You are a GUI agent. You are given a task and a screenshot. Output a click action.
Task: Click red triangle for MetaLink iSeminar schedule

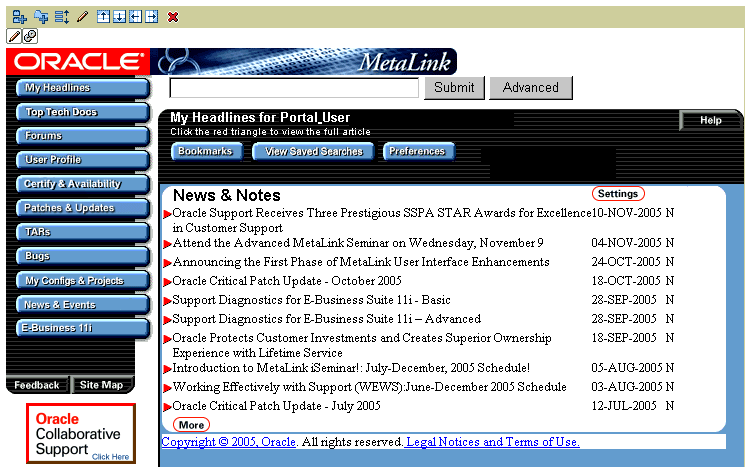coord(167,369)
